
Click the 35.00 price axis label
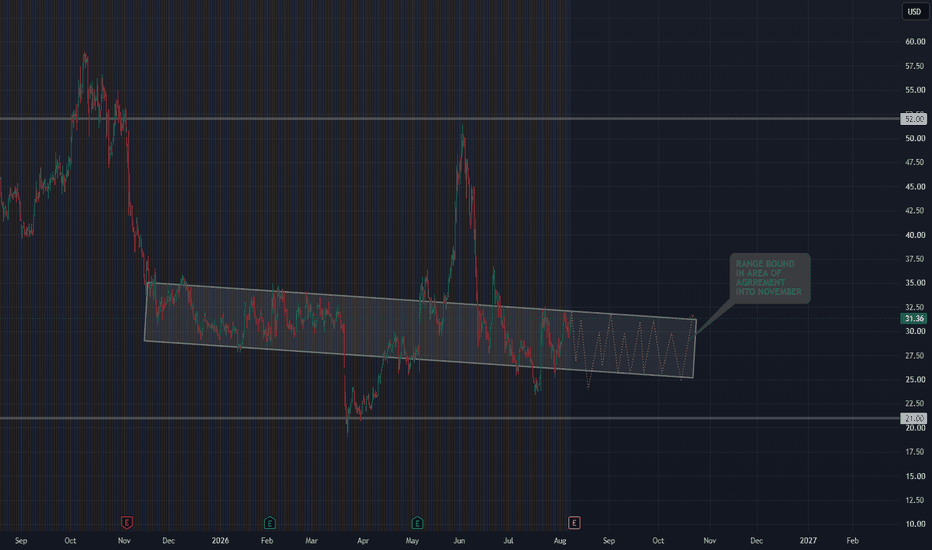pyautogui.click(x=915, y=283)
